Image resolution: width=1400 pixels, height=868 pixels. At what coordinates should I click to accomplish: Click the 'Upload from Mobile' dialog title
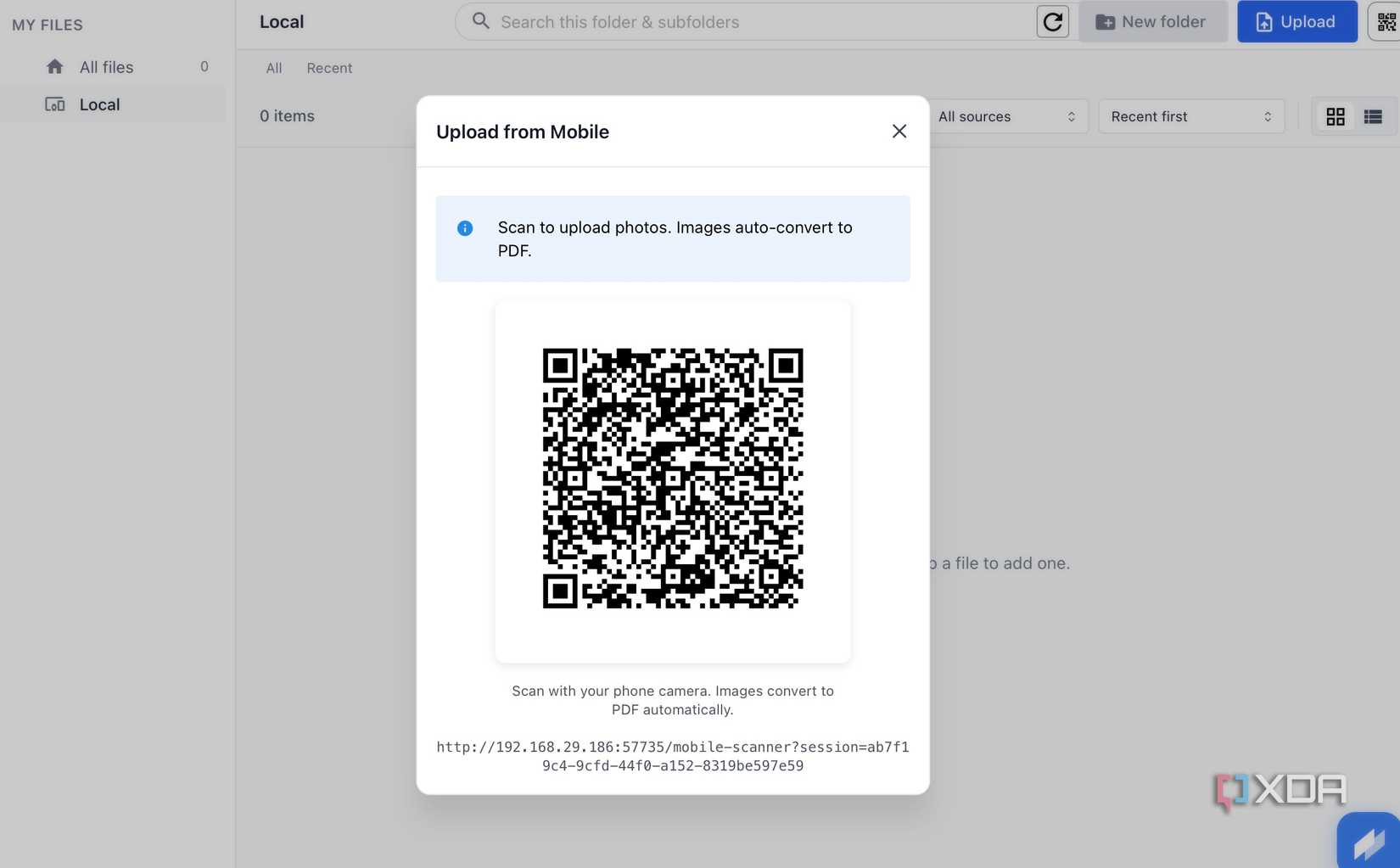tap(523, 132)
